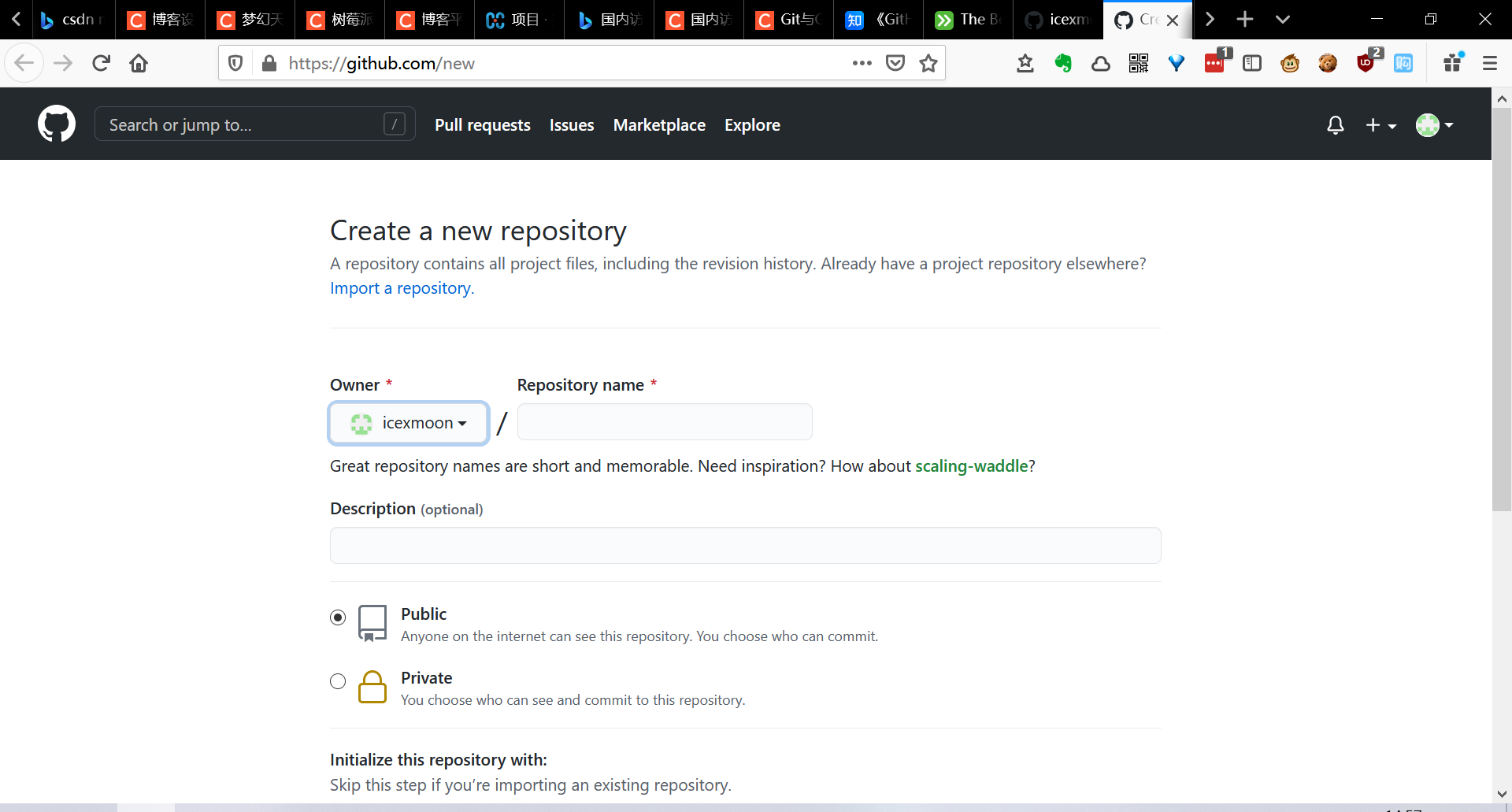Click the vertical scrollbar thumb
Screen dimensions: 1512x812
[1502, 309]
